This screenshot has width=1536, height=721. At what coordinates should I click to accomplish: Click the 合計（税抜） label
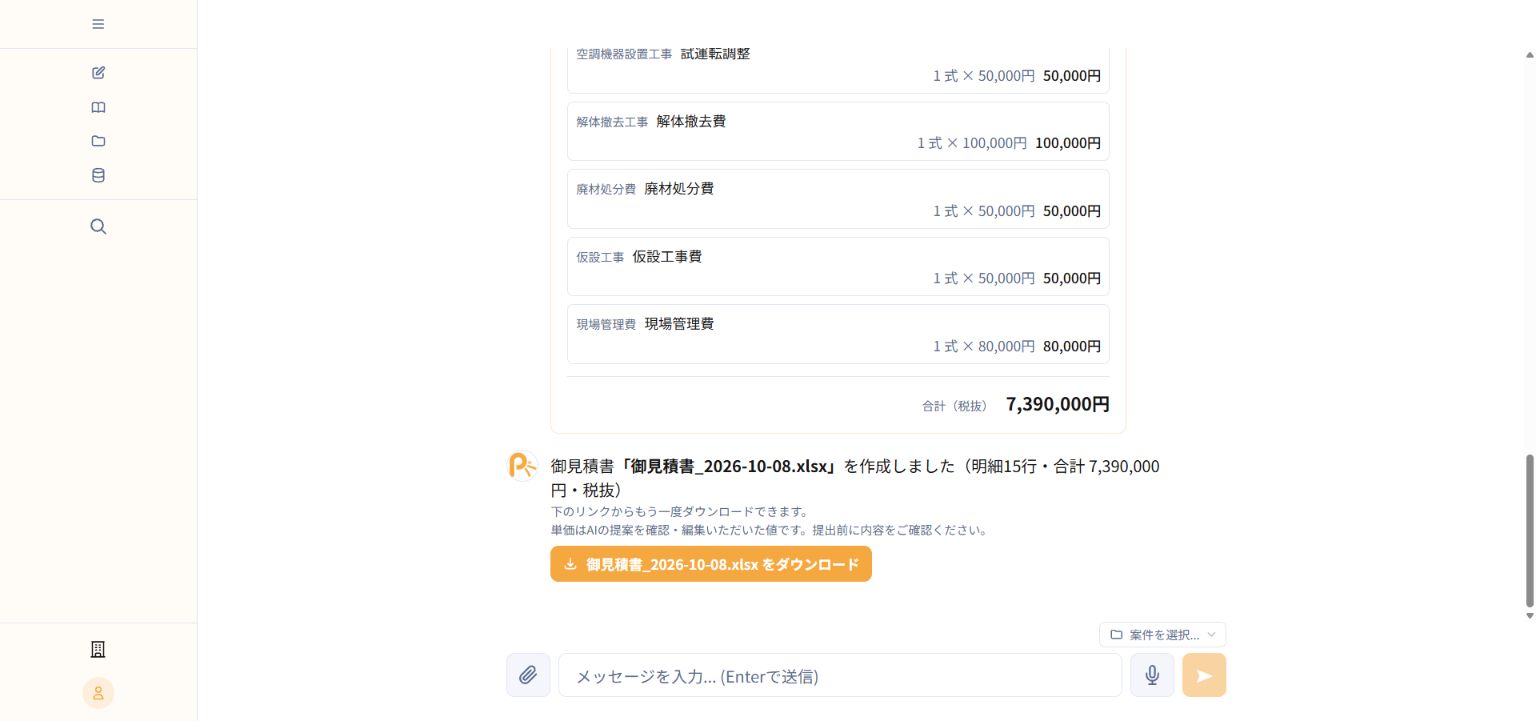955,406
